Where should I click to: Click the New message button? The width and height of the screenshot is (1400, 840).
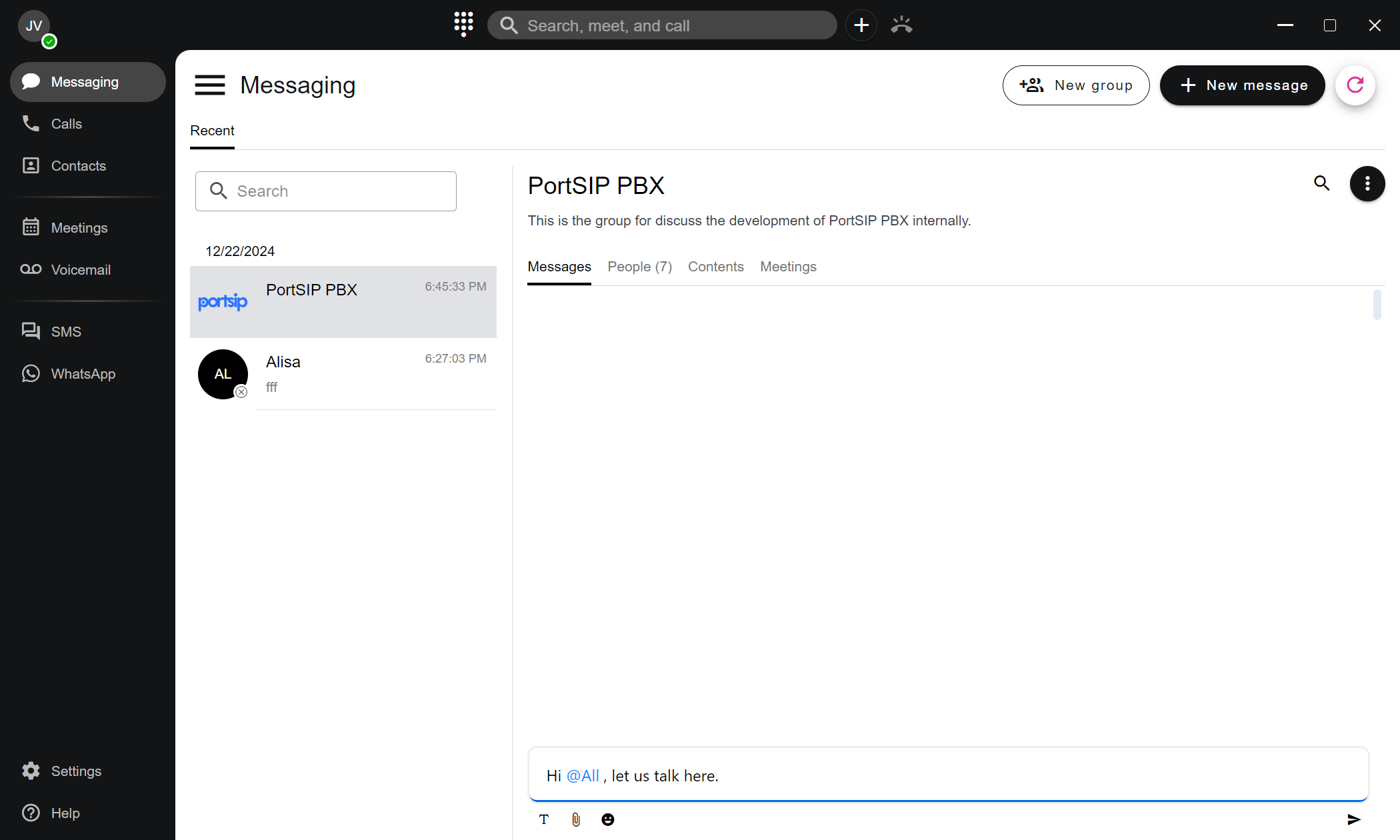pos(1242,85)
